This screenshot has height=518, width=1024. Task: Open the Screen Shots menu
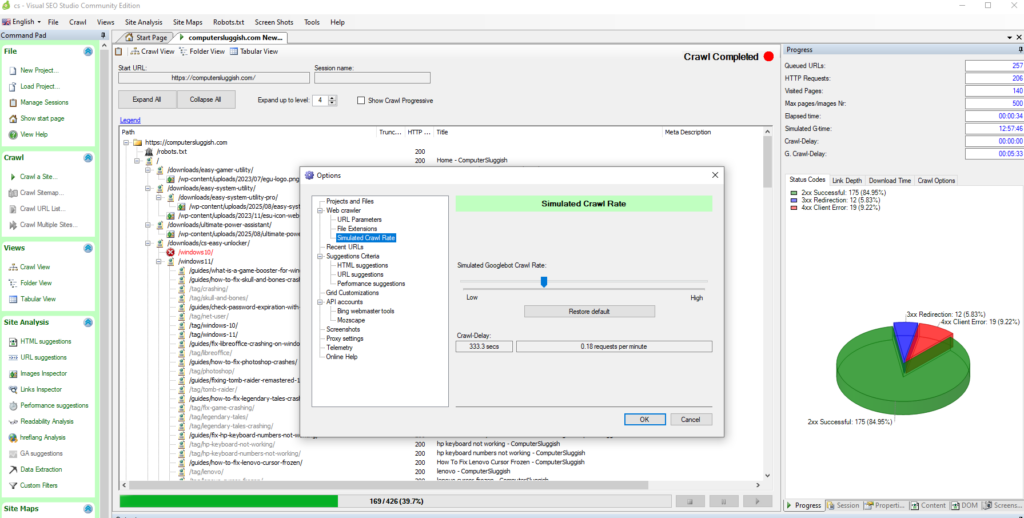coord(274,22)
